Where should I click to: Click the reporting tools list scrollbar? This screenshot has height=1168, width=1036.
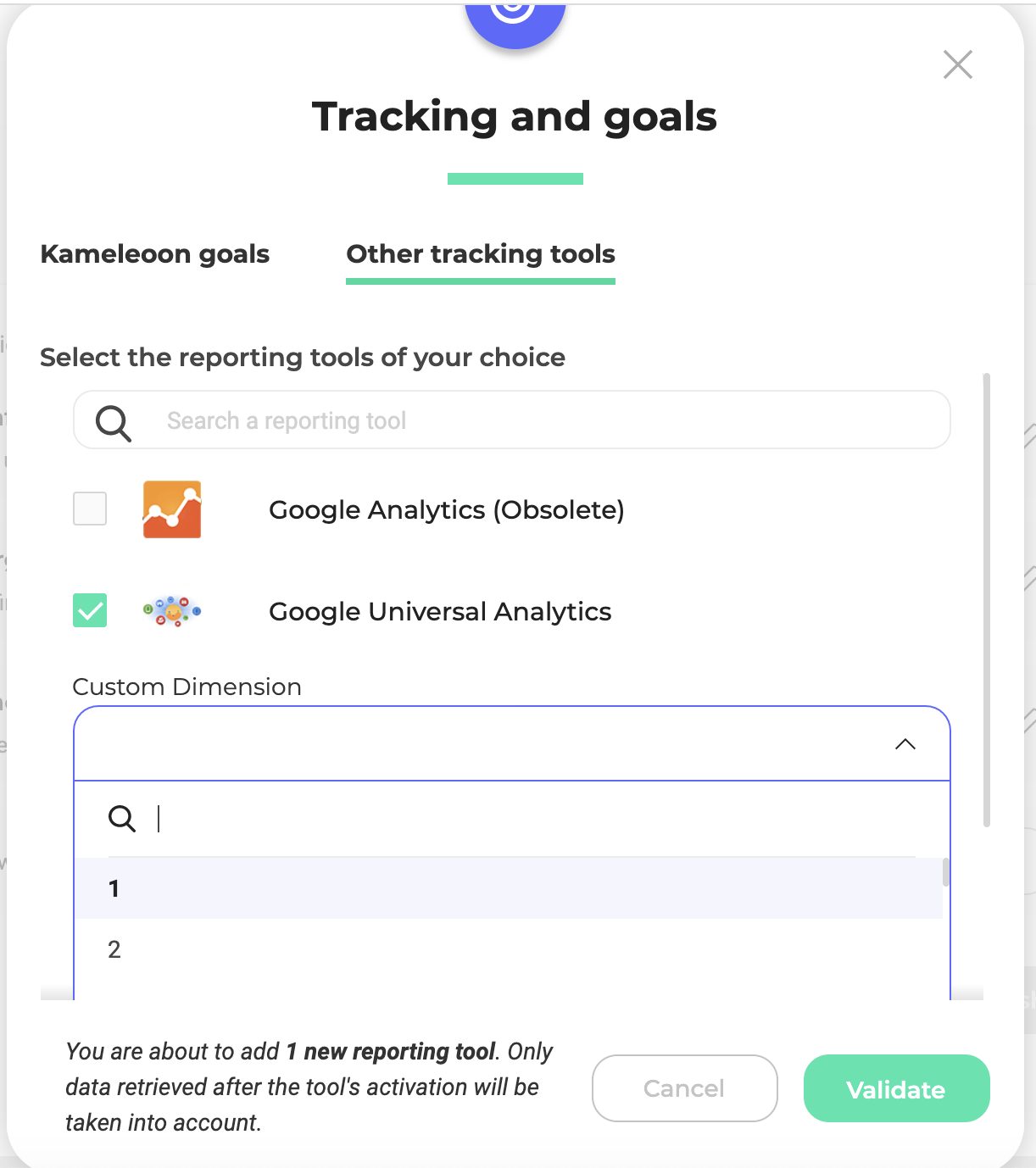click(x=987, y=599)
